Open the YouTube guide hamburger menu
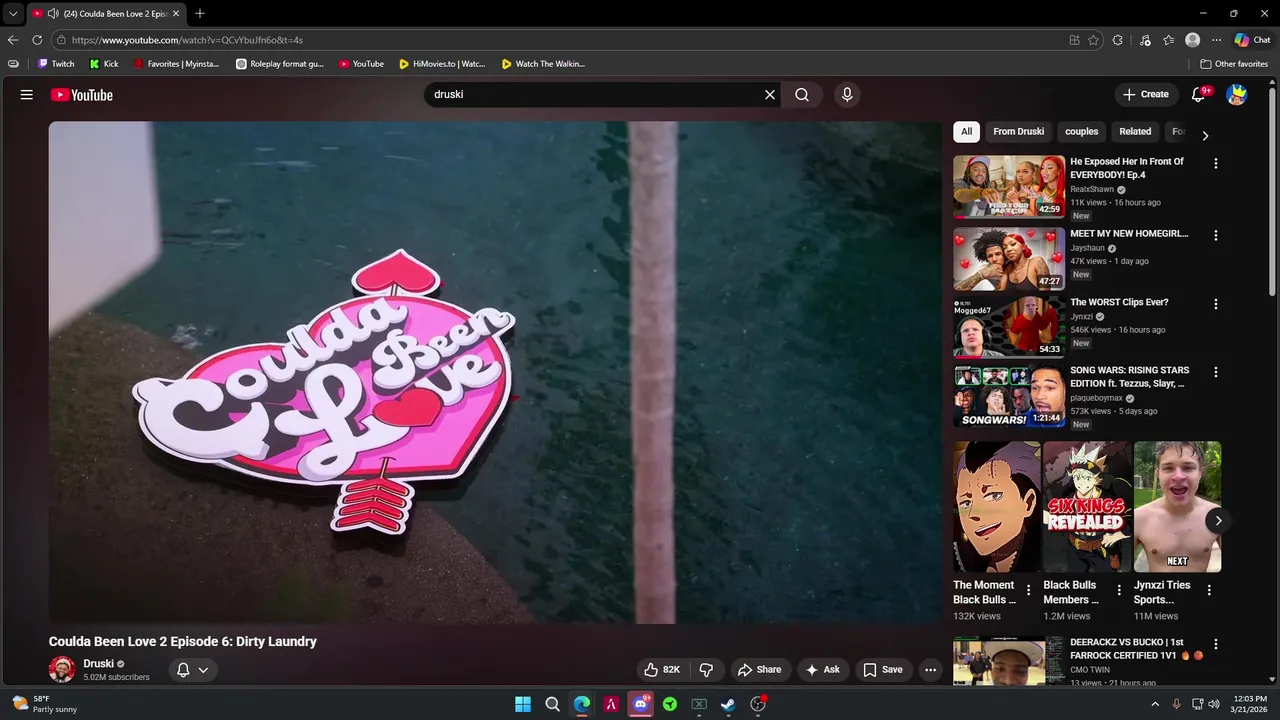The height and width of the screenshot is (720, 1280). (x=27, y=95)
